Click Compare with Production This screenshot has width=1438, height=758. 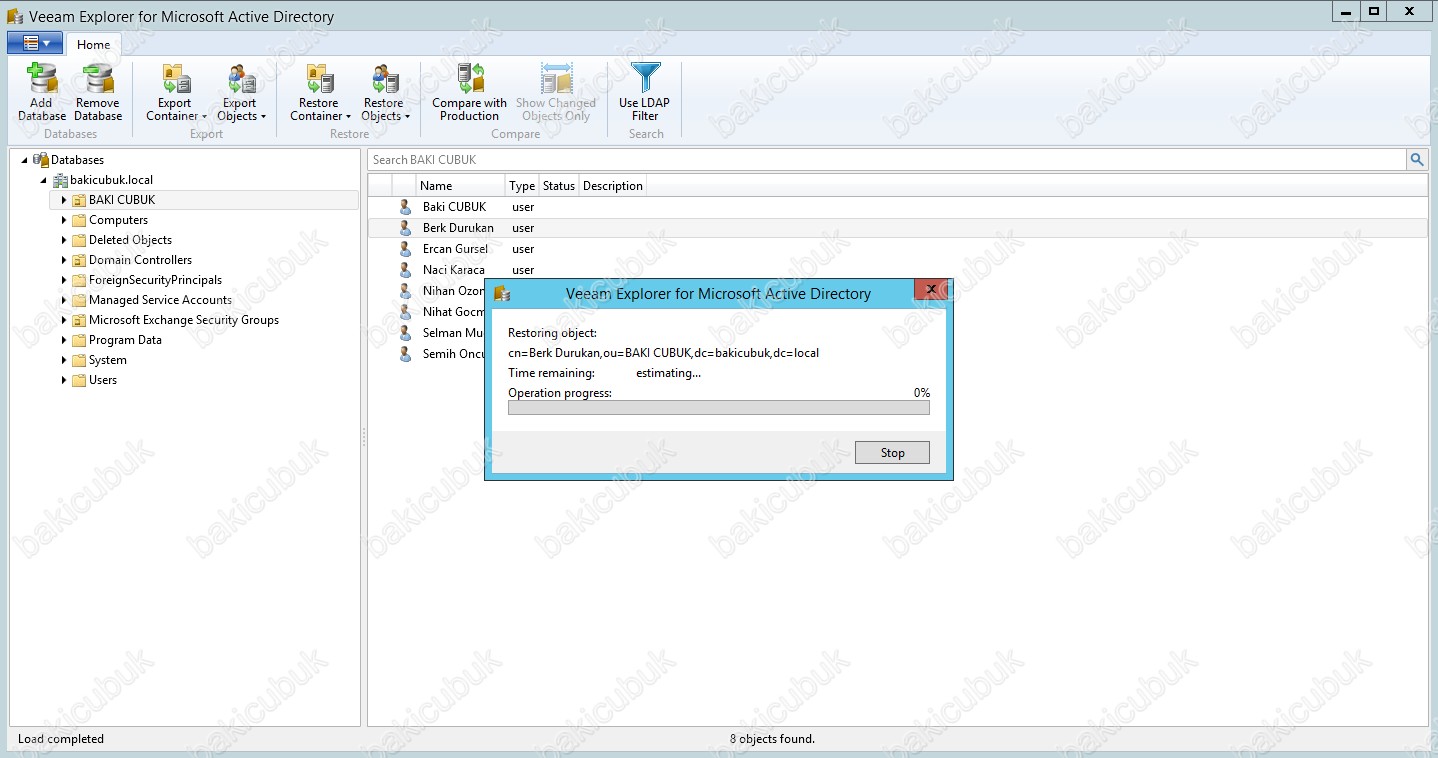pyautogui.click(x=470, y=93)
